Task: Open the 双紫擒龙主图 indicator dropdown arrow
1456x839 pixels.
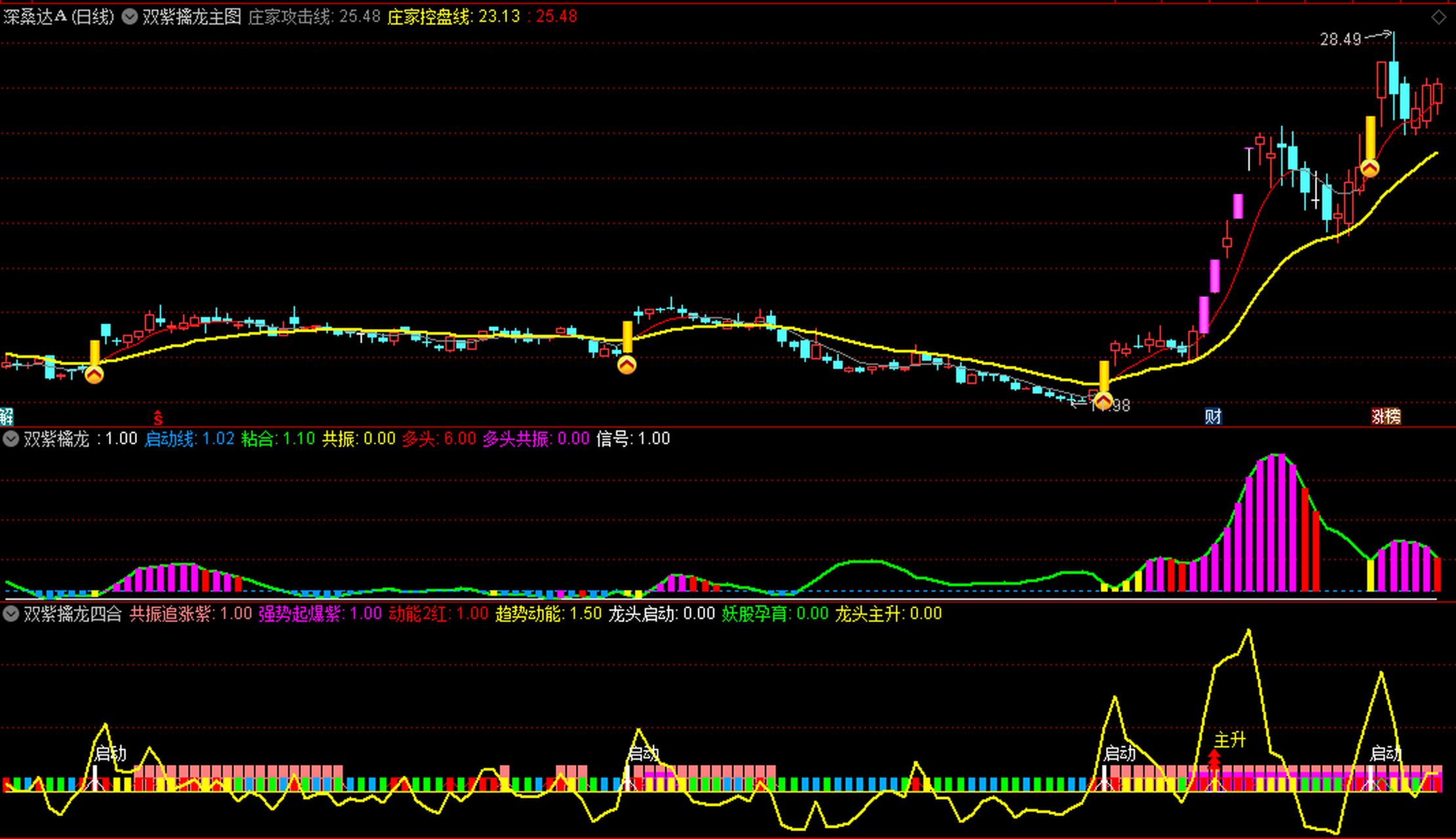Action: 130,16
